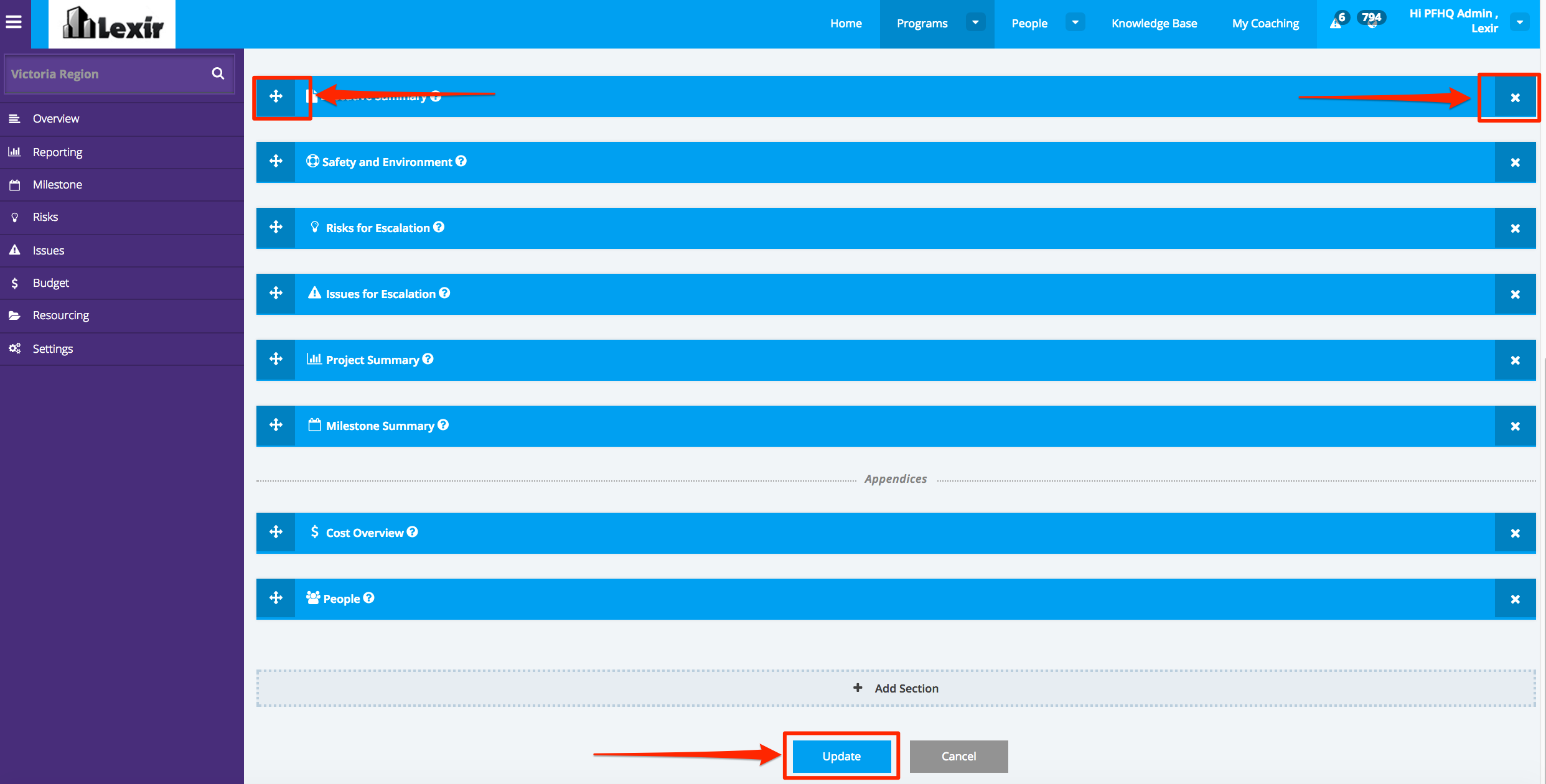Click the Update button
Screen dimensions: 1546x784
tap(841, 756)
